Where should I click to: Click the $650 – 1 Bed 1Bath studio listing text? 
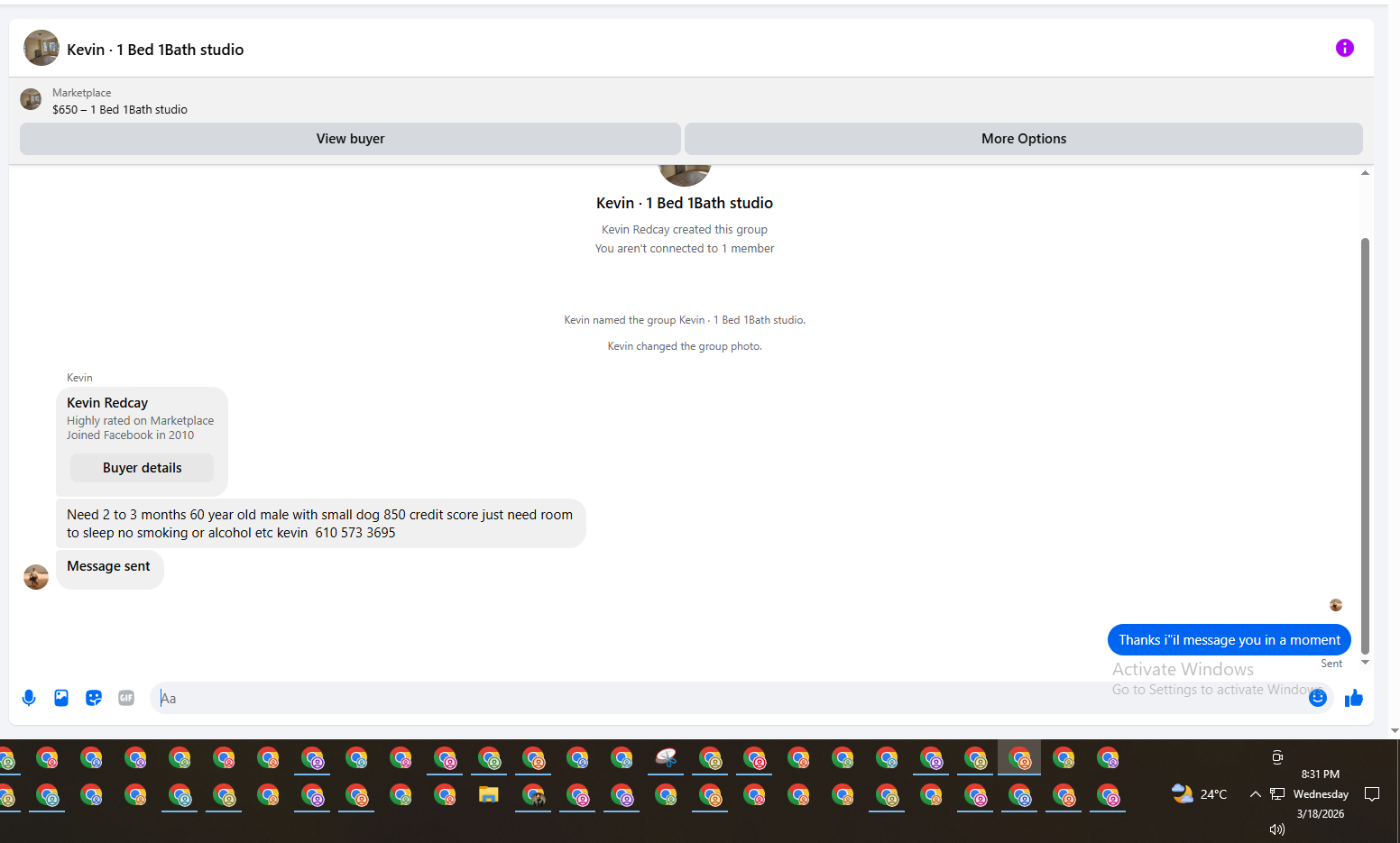(120, 109)
